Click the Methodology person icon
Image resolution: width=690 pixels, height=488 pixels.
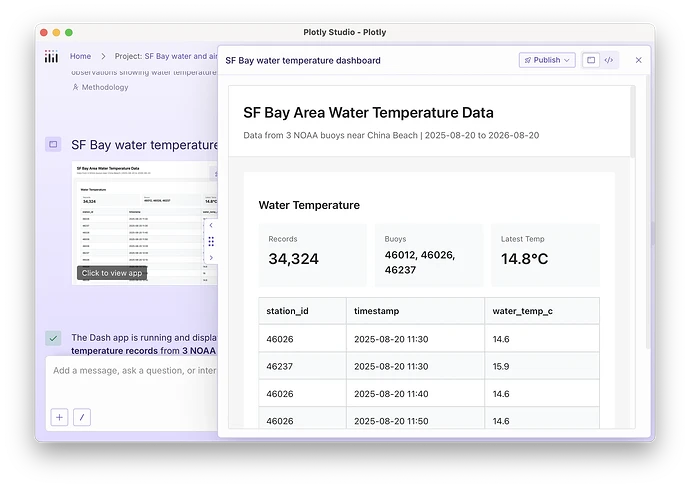(x=75, y=87)
